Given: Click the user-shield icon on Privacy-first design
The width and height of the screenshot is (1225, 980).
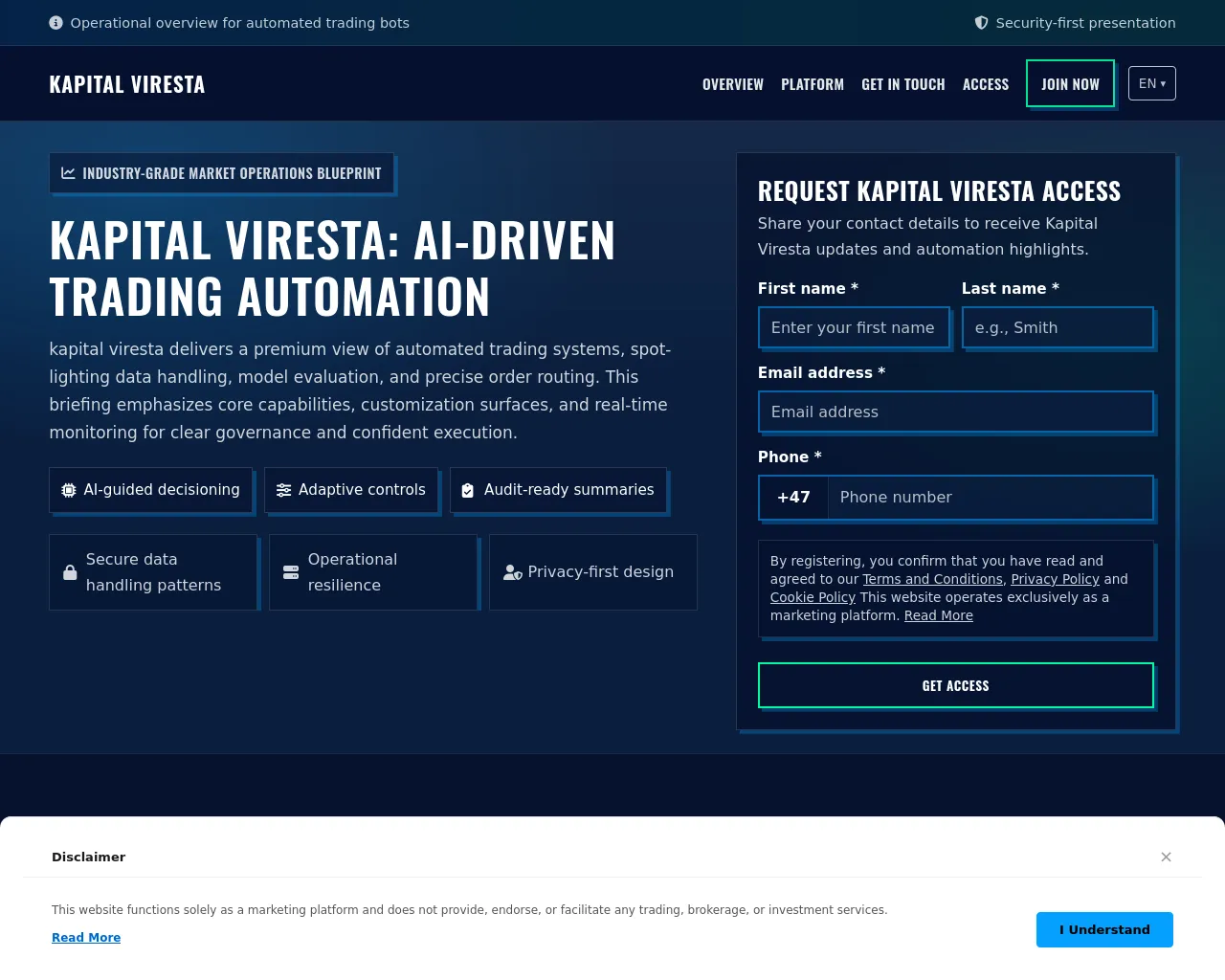Looking at the screenshot, I should pyautogui.click(x=513, y=572).
